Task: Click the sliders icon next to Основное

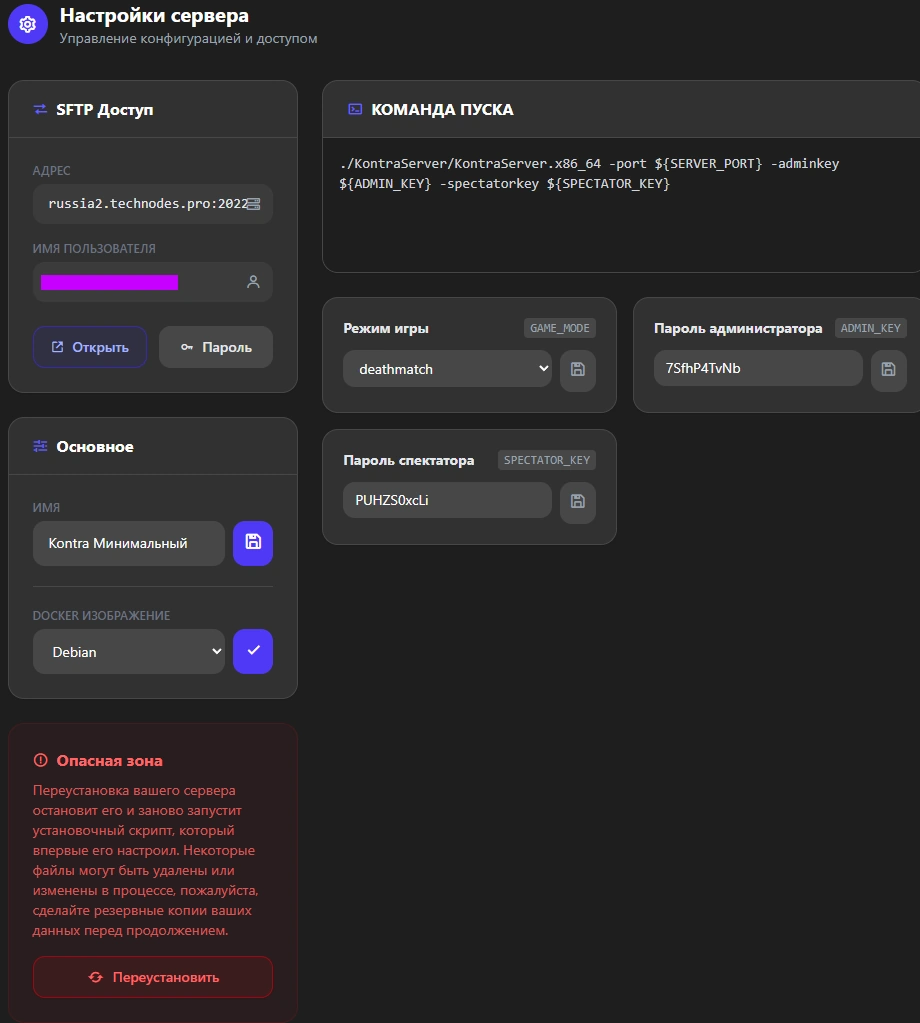Action: coord(40,446)
